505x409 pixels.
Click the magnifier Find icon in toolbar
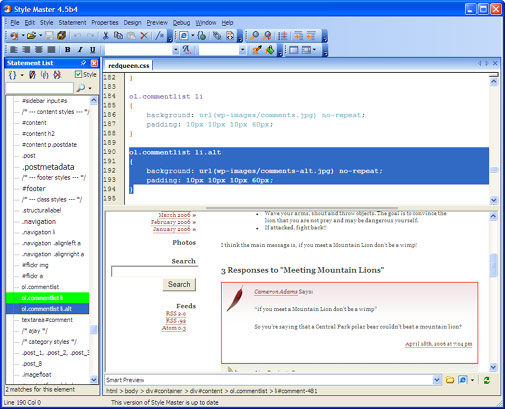pyautogui.click(x=254, y=36)
